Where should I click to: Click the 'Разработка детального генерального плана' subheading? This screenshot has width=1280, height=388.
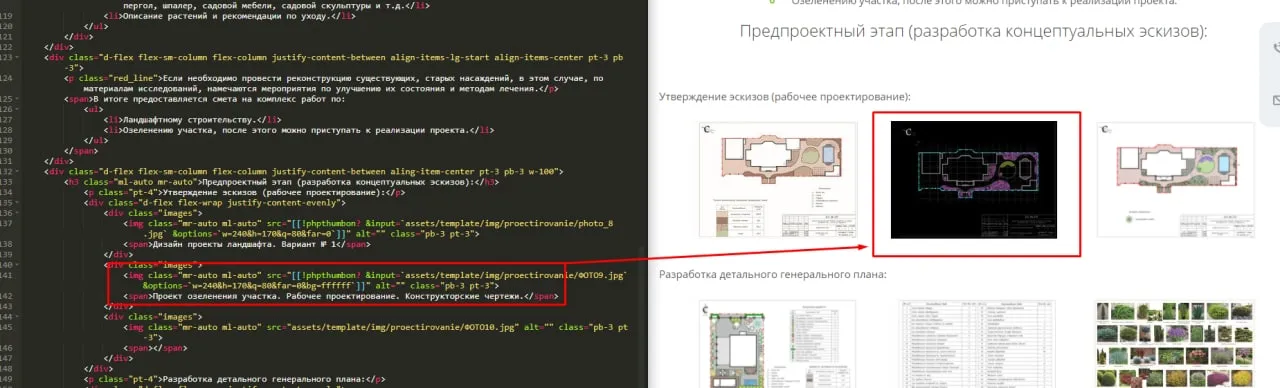pos(772,275)
